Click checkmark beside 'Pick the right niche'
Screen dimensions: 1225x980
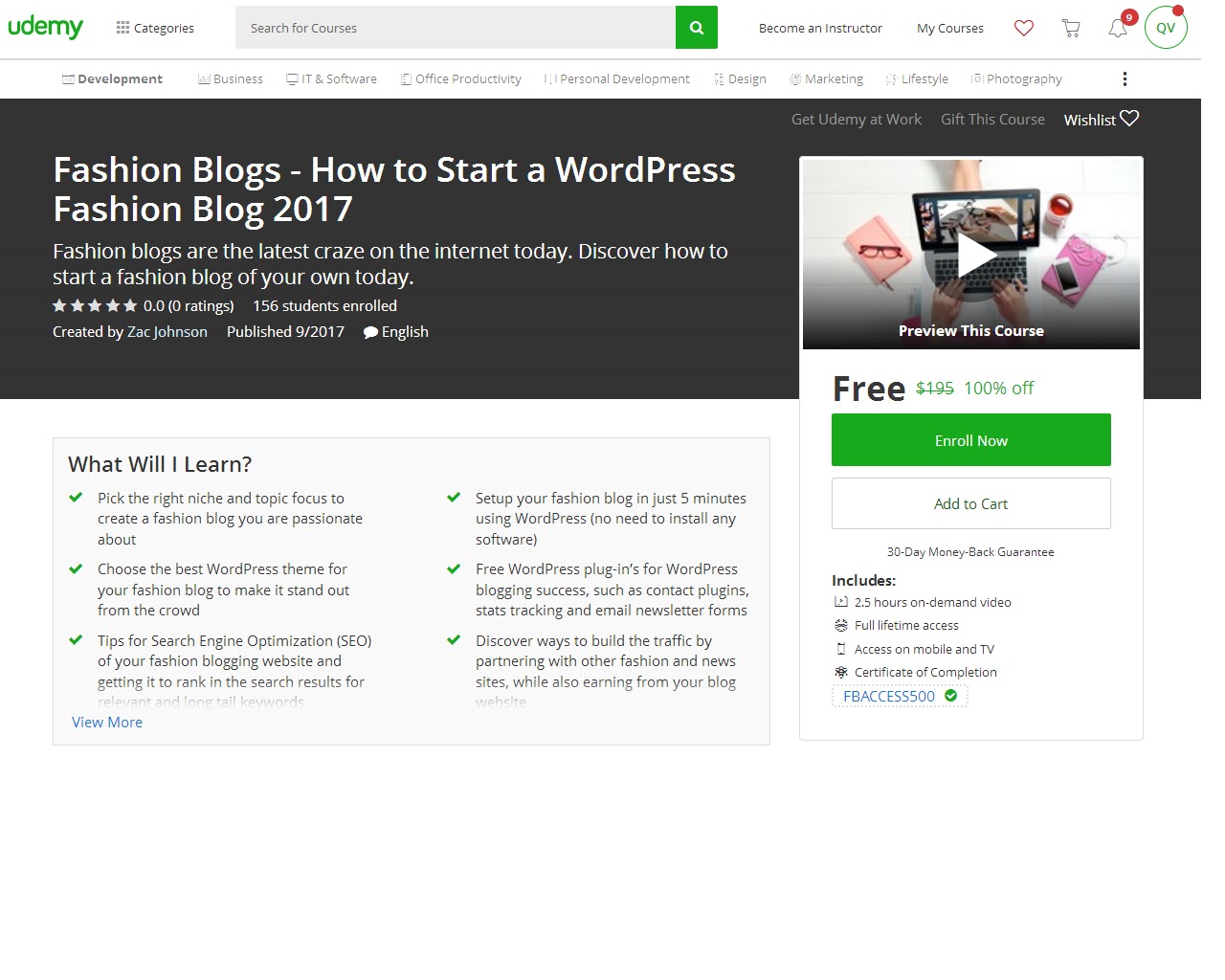76,498
